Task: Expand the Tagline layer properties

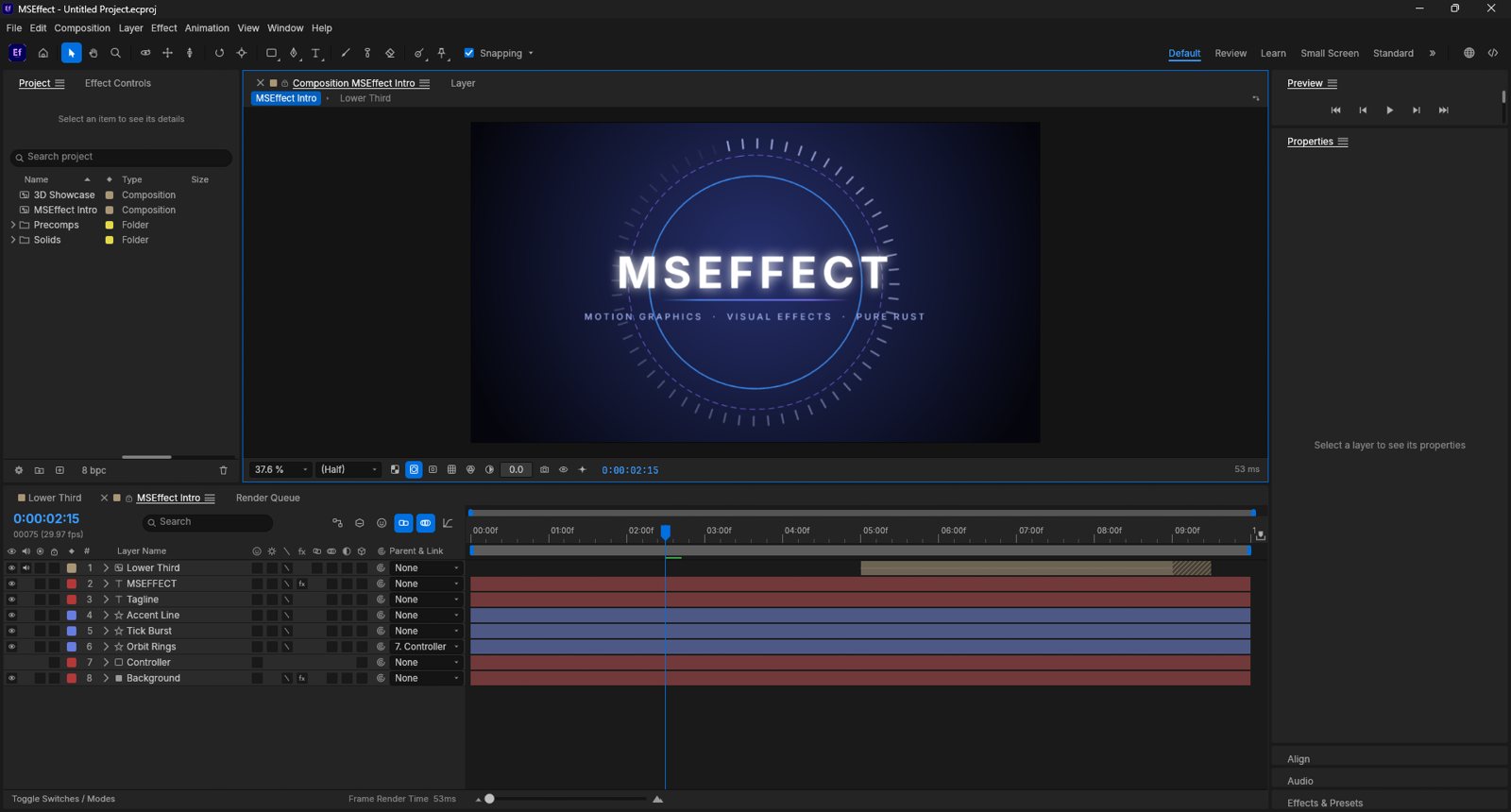Action: (106, 600)
